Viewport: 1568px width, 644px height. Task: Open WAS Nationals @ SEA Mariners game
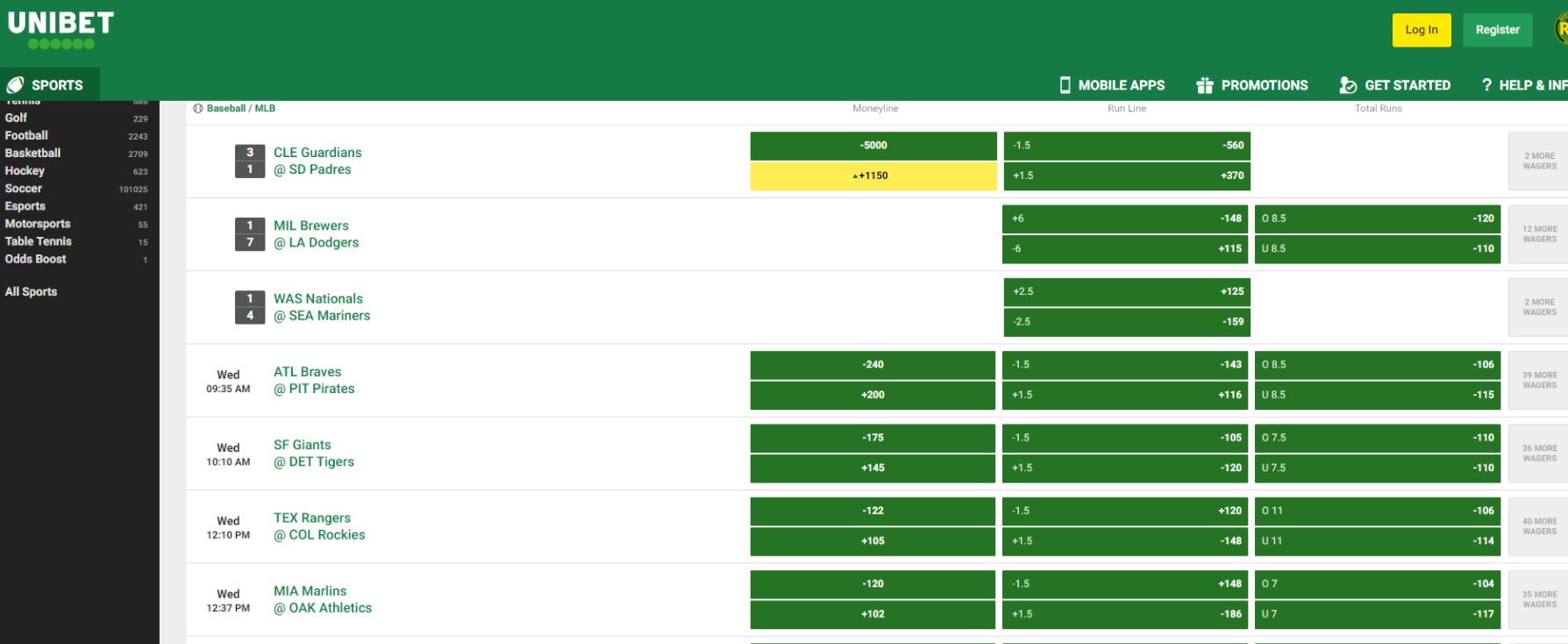tap(322, 307)
